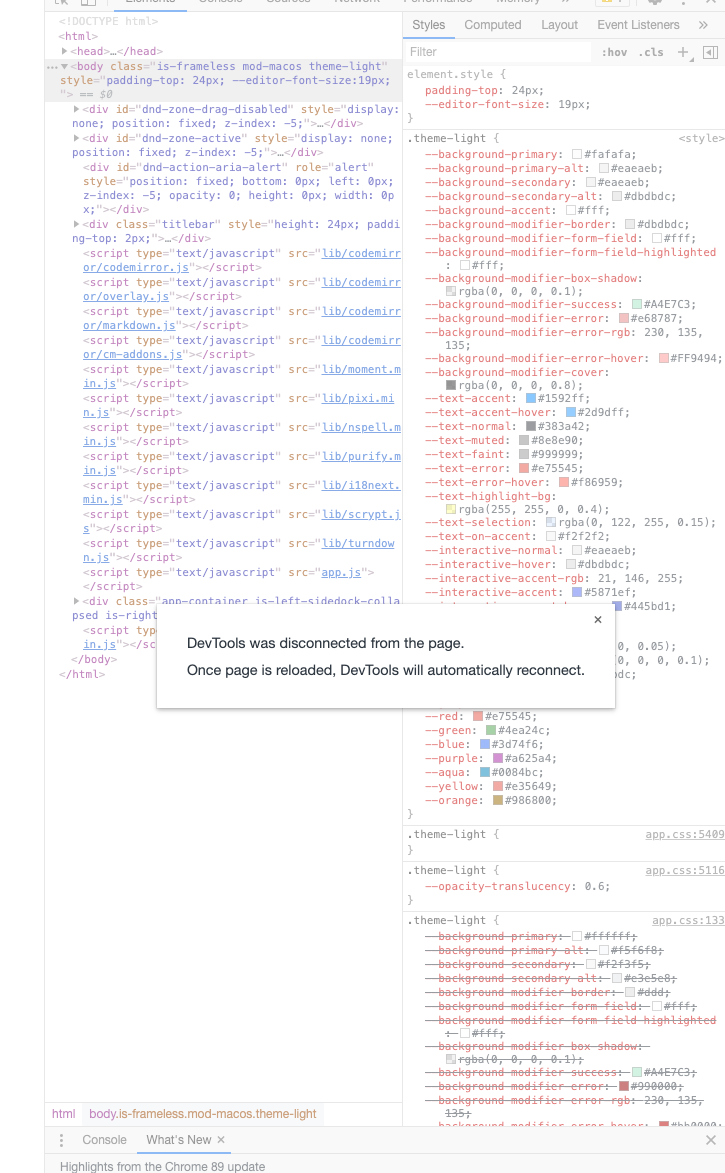Toggle the computed styles sidebar pane icon
Screen dimensions: 725x1173
click(x=711, y=52)
